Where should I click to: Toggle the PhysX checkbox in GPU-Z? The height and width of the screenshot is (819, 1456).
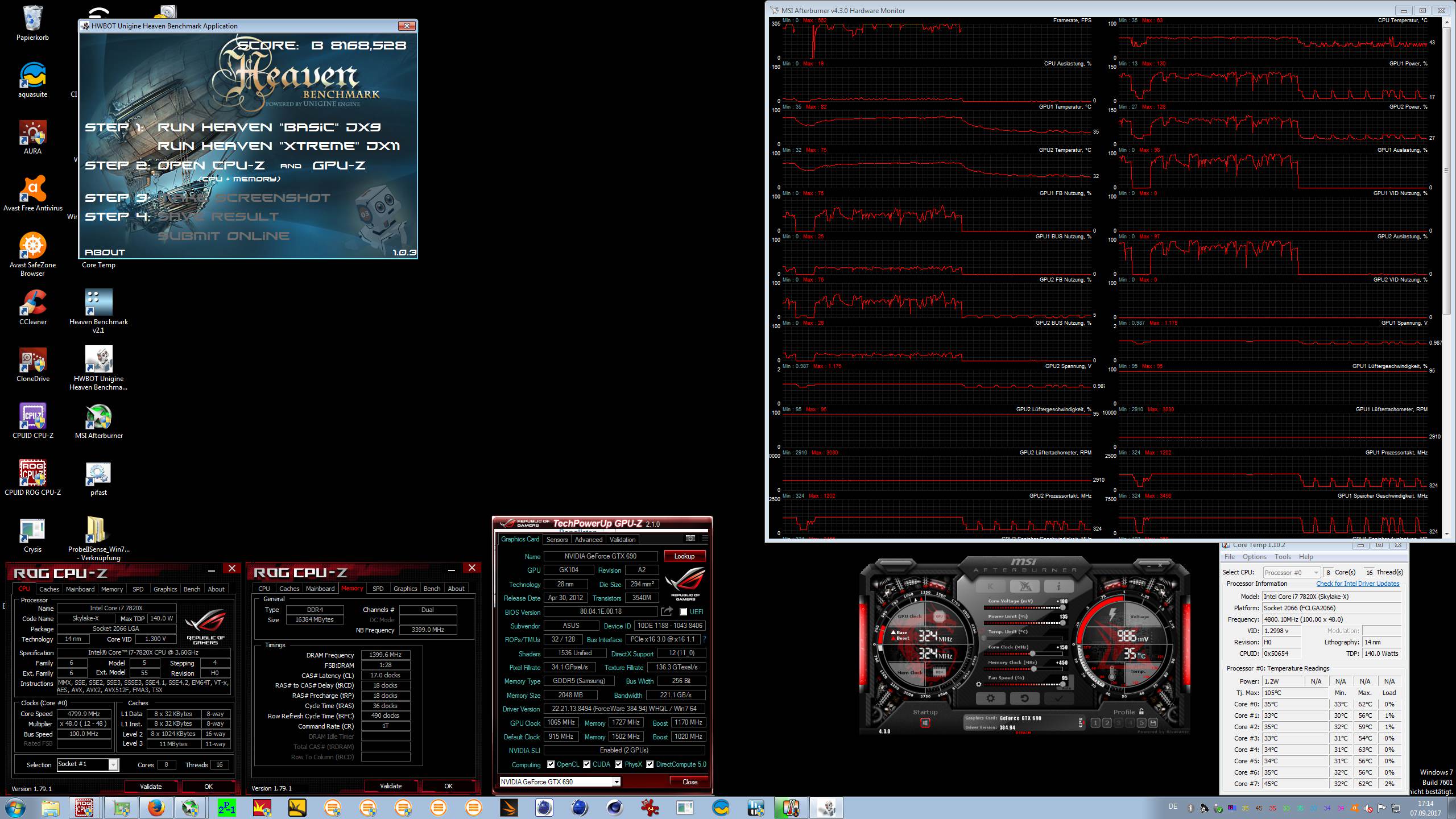(618, 764)
